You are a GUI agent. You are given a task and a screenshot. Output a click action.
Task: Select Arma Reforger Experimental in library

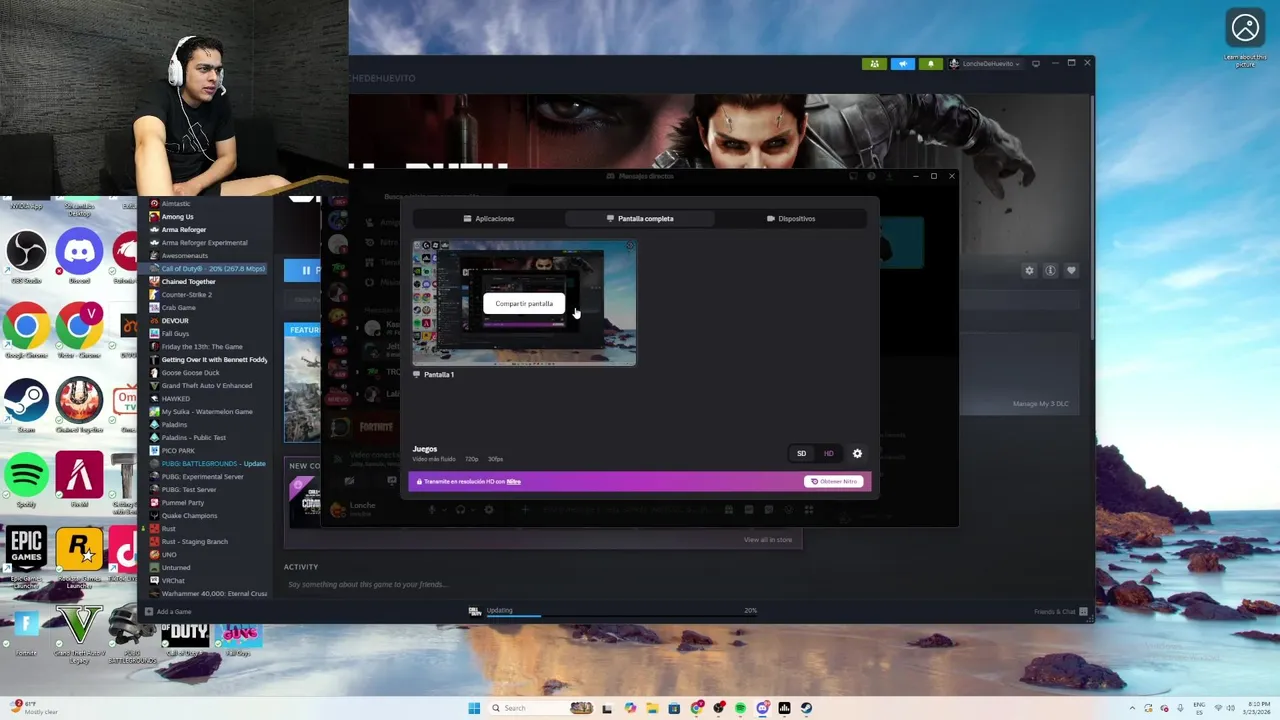[204, 243]
